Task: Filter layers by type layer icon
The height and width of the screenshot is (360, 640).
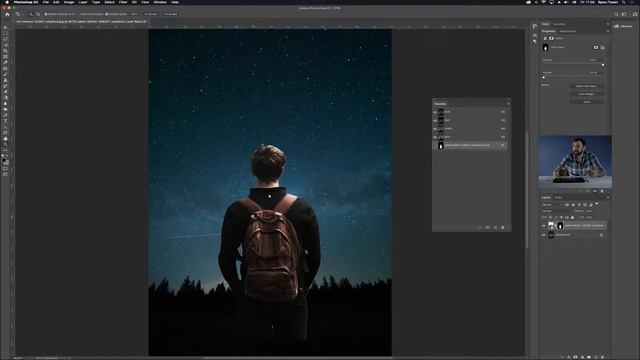Action: coord(579,204)
